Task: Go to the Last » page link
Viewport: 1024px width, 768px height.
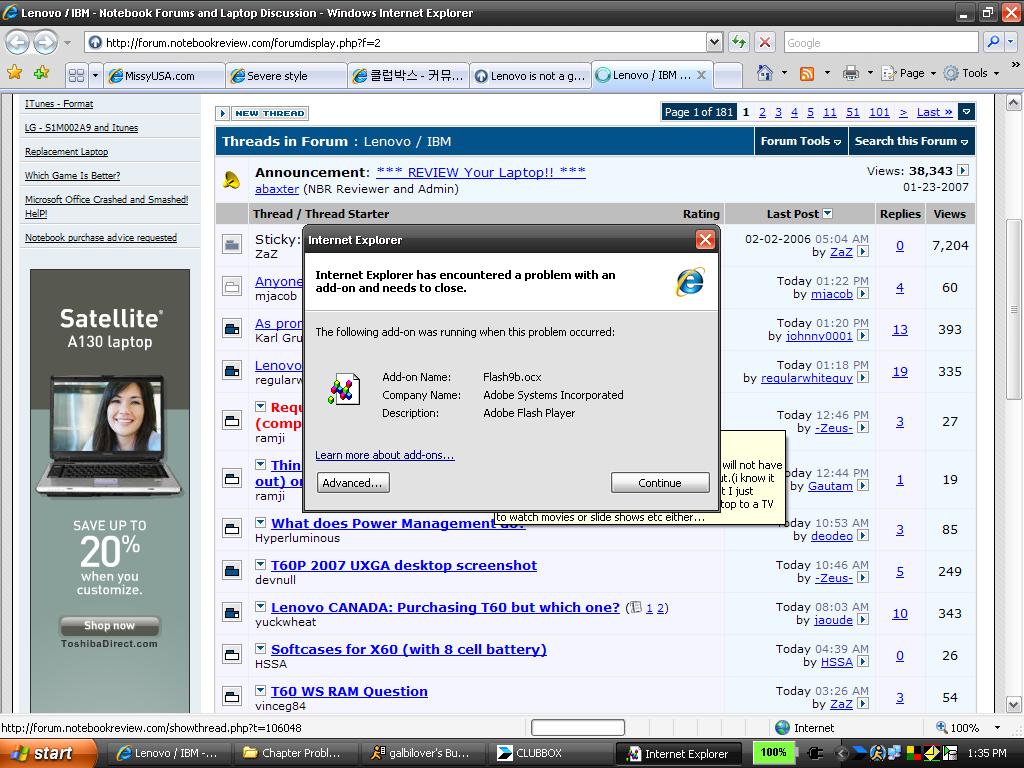Action: (x=935, y=112)
